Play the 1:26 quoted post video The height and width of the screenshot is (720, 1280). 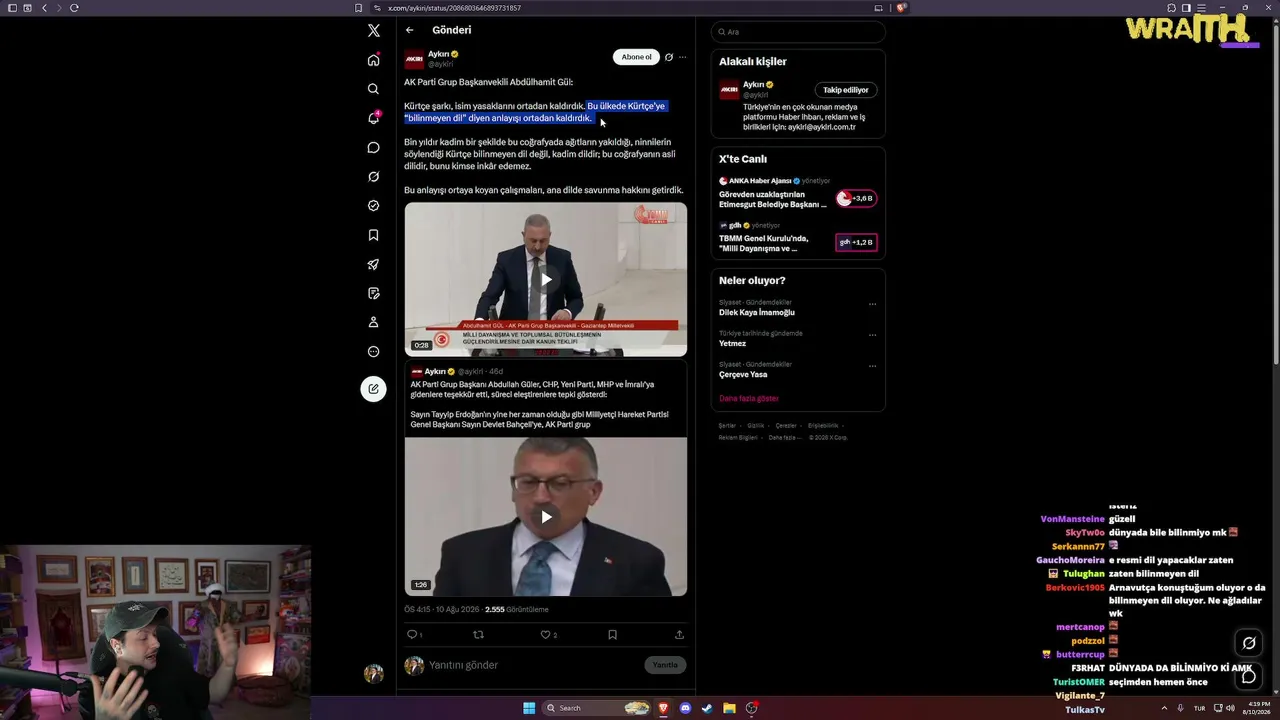[546, 517]
